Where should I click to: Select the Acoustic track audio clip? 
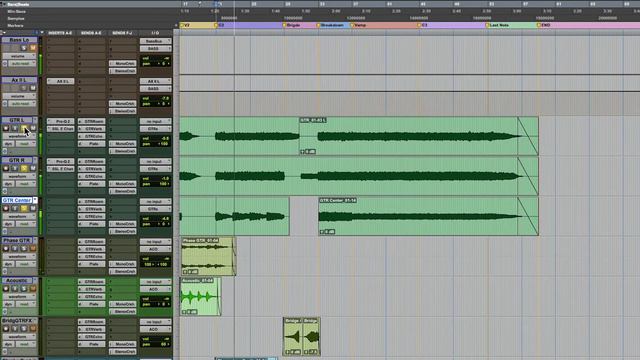[200, 296]
